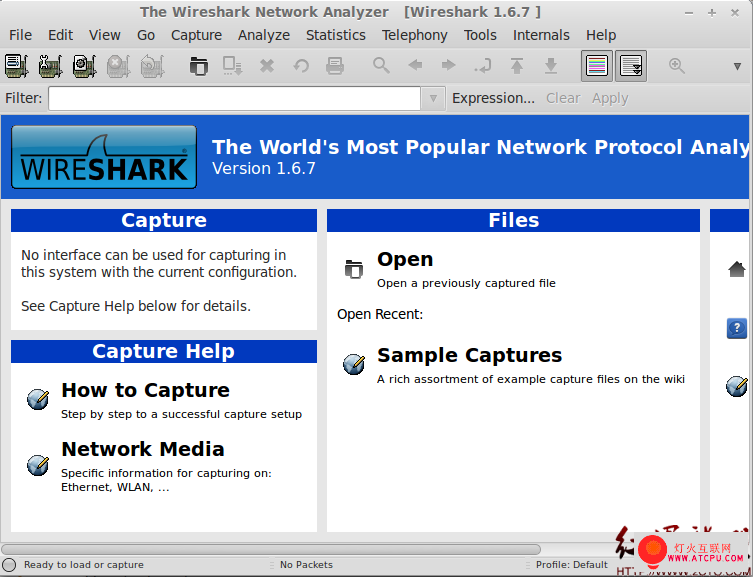Click the close capture file X icon
Viewport: 753px width, 577px height.
point(267,66)
